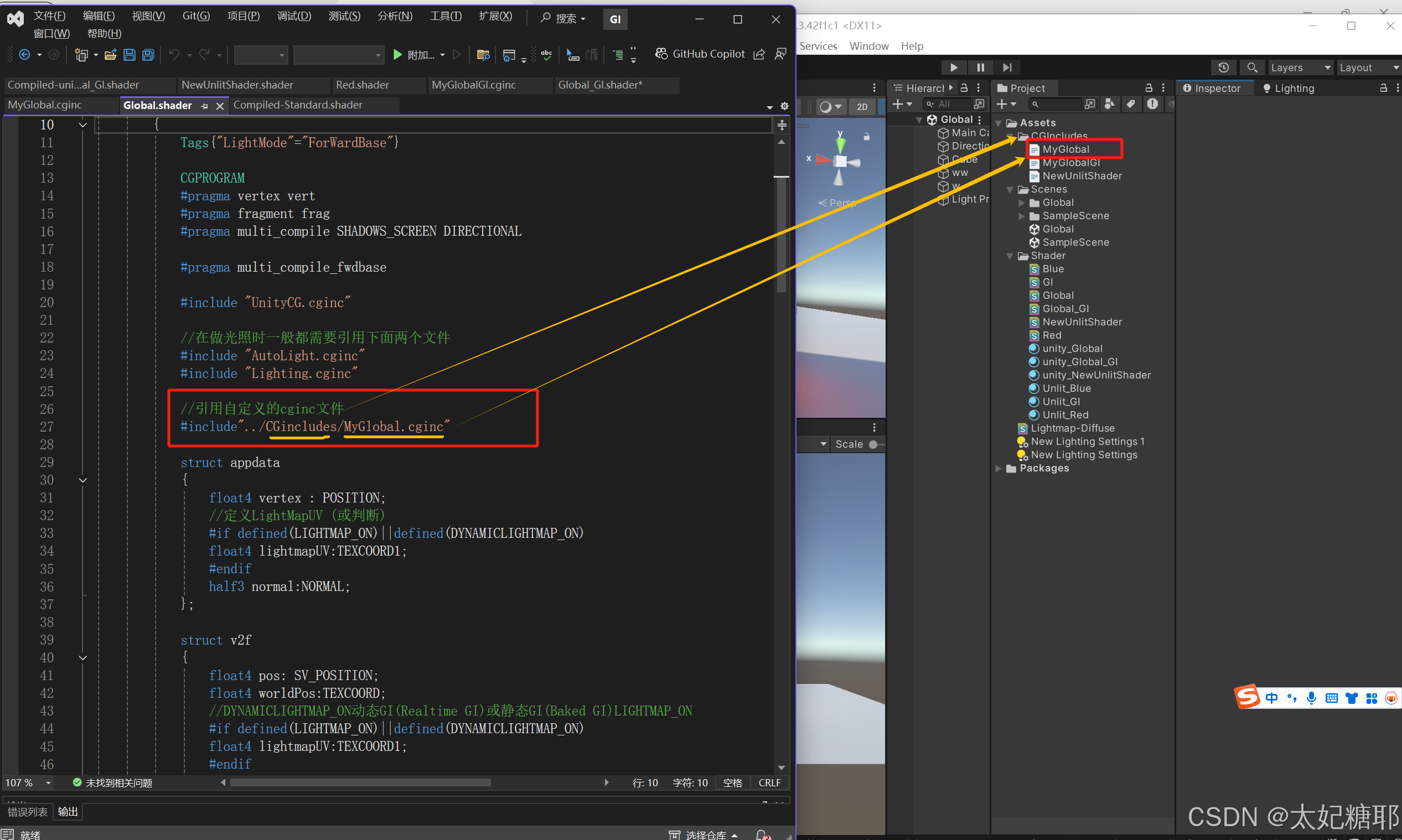Viewport: 1402px width, 840px height.
Task: Collapse the Shader folder in Project
Action: (x=1010, y=256)
